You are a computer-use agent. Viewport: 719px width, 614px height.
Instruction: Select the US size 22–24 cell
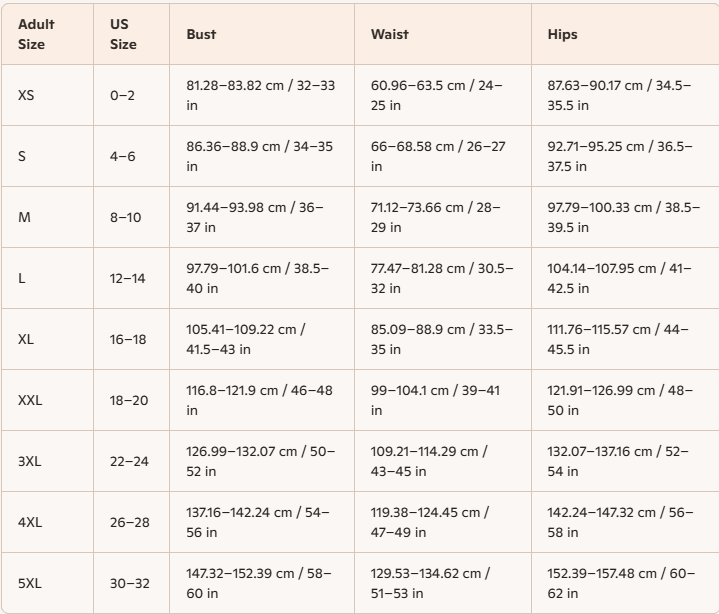tap(129, 461)
